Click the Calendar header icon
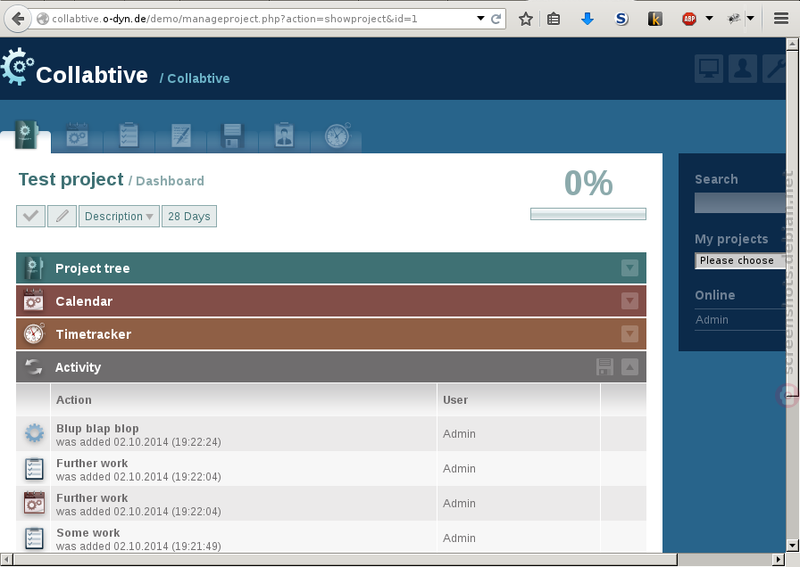The width and height of the screenshot is (800, 567). 34,301
